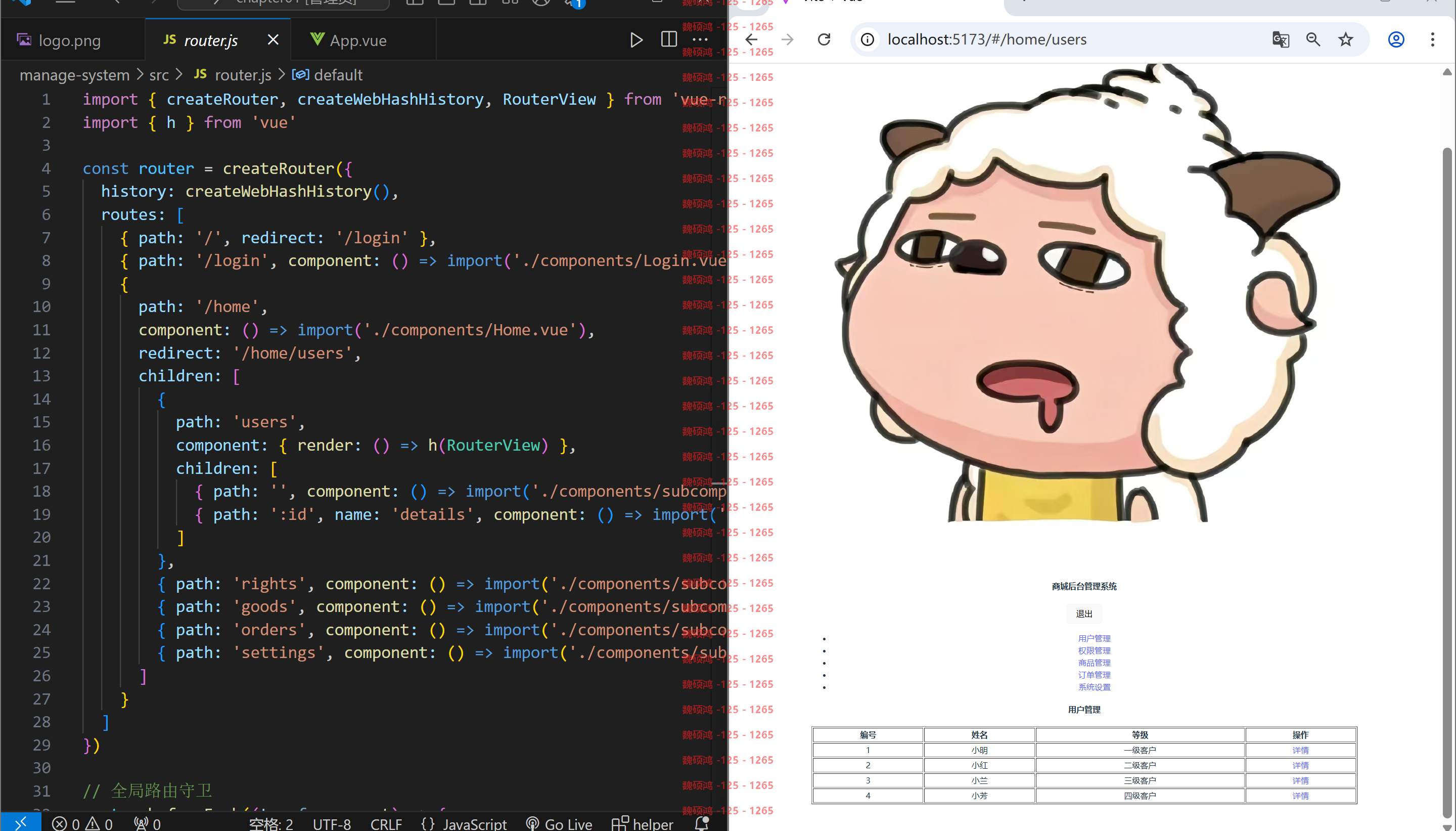Open the editor More Actions ellipsis

[x=700, y=40]
